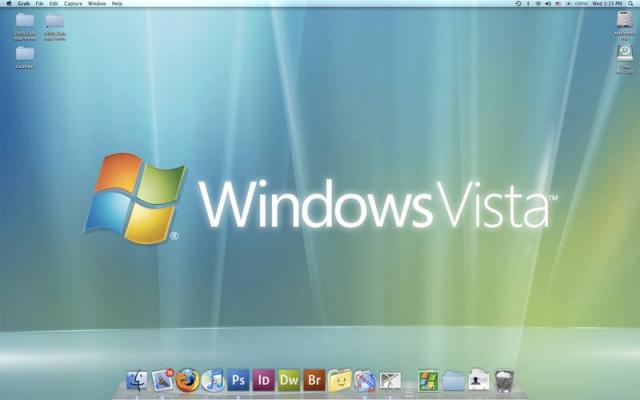This screenshot has height=400, width=640.
Task: Open the Help menu
Action: [x=117, y=3]
